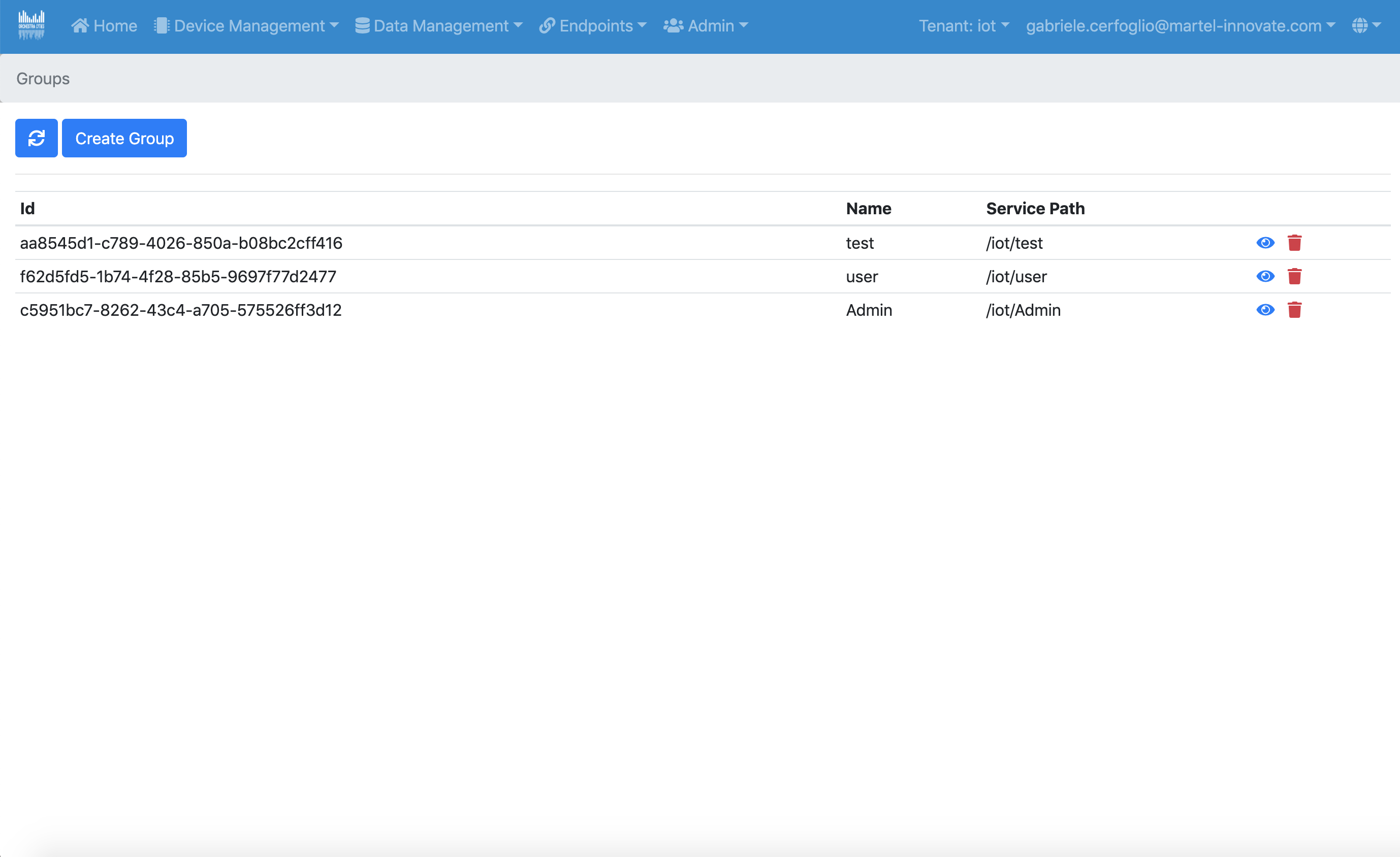This screenshot has height=857, width=1400.
Task: Open the Tenant: iot dropdown
Action: coord(964,25)
